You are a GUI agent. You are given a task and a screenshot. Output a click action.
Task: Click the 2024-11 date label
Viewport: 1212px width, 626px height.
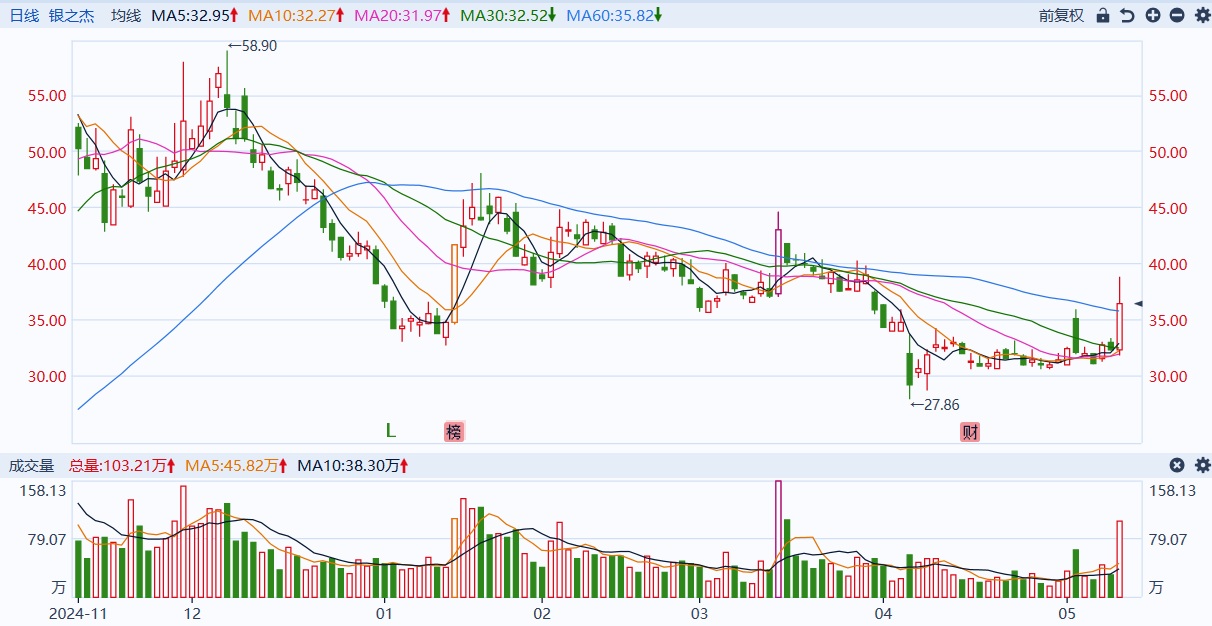point(78,613)
